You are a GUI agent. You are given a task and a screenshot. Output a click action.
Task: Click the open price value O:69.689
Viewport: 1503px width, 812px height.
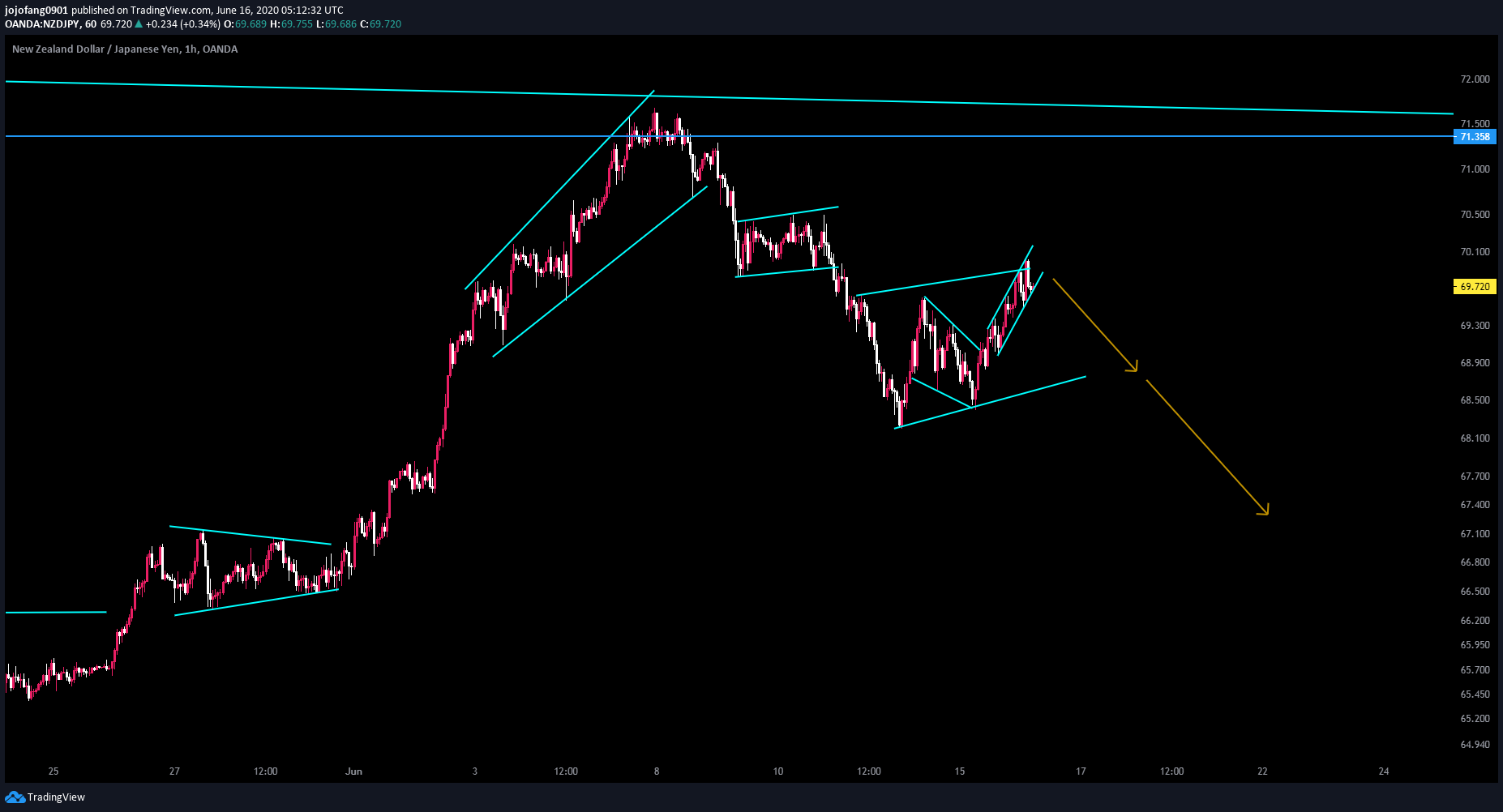[245, 24]
